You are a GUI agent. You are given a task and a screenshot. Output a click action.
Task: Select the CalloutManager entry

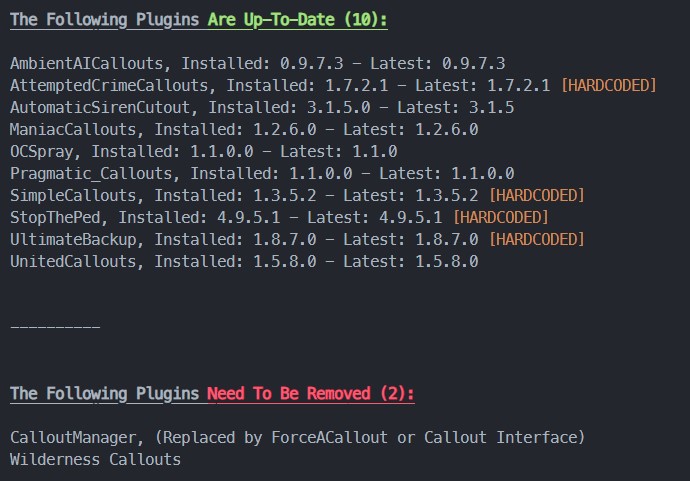(x=64, y=437)
